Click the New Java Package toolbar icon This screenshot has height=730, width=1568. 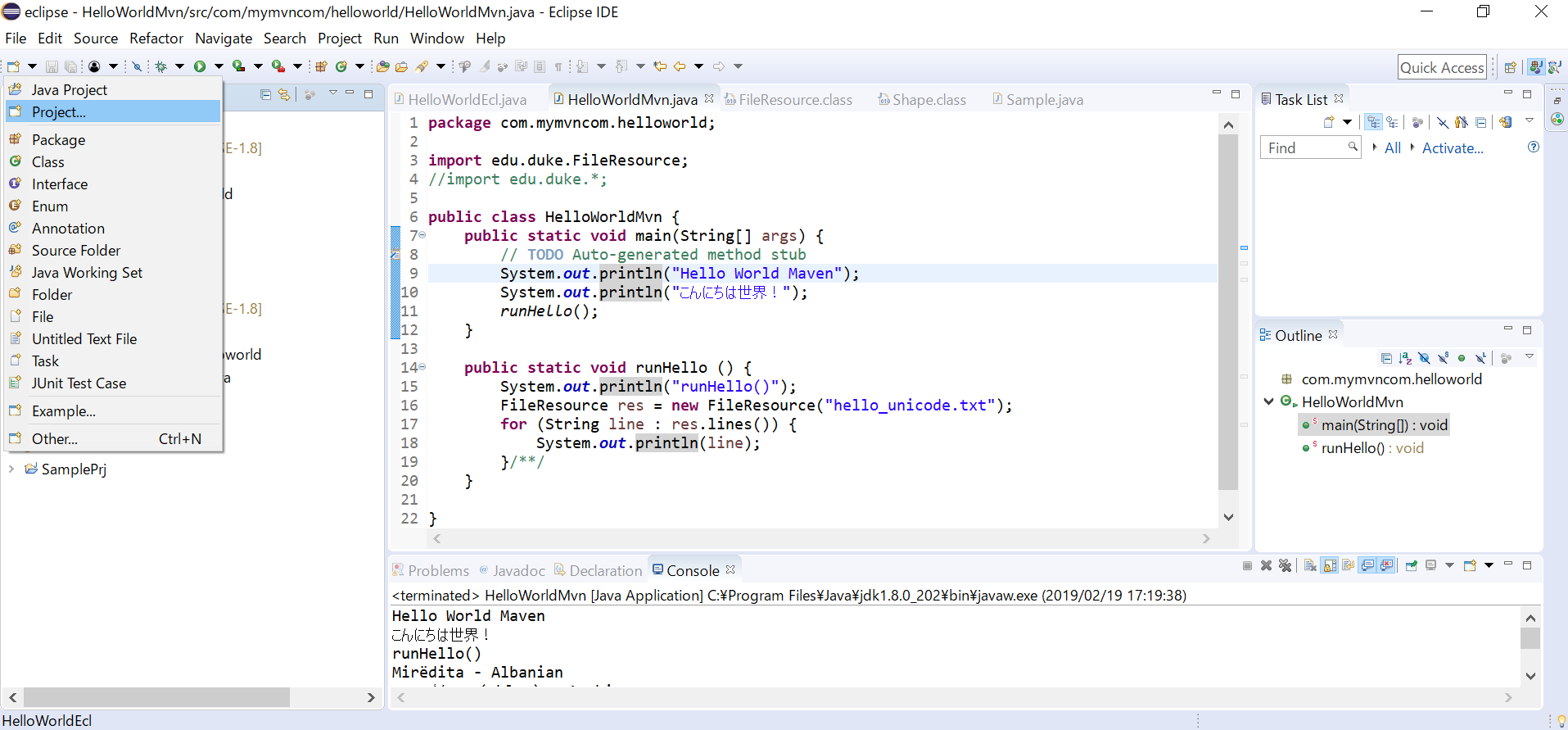pyautogui.click(x=321, y=66)
